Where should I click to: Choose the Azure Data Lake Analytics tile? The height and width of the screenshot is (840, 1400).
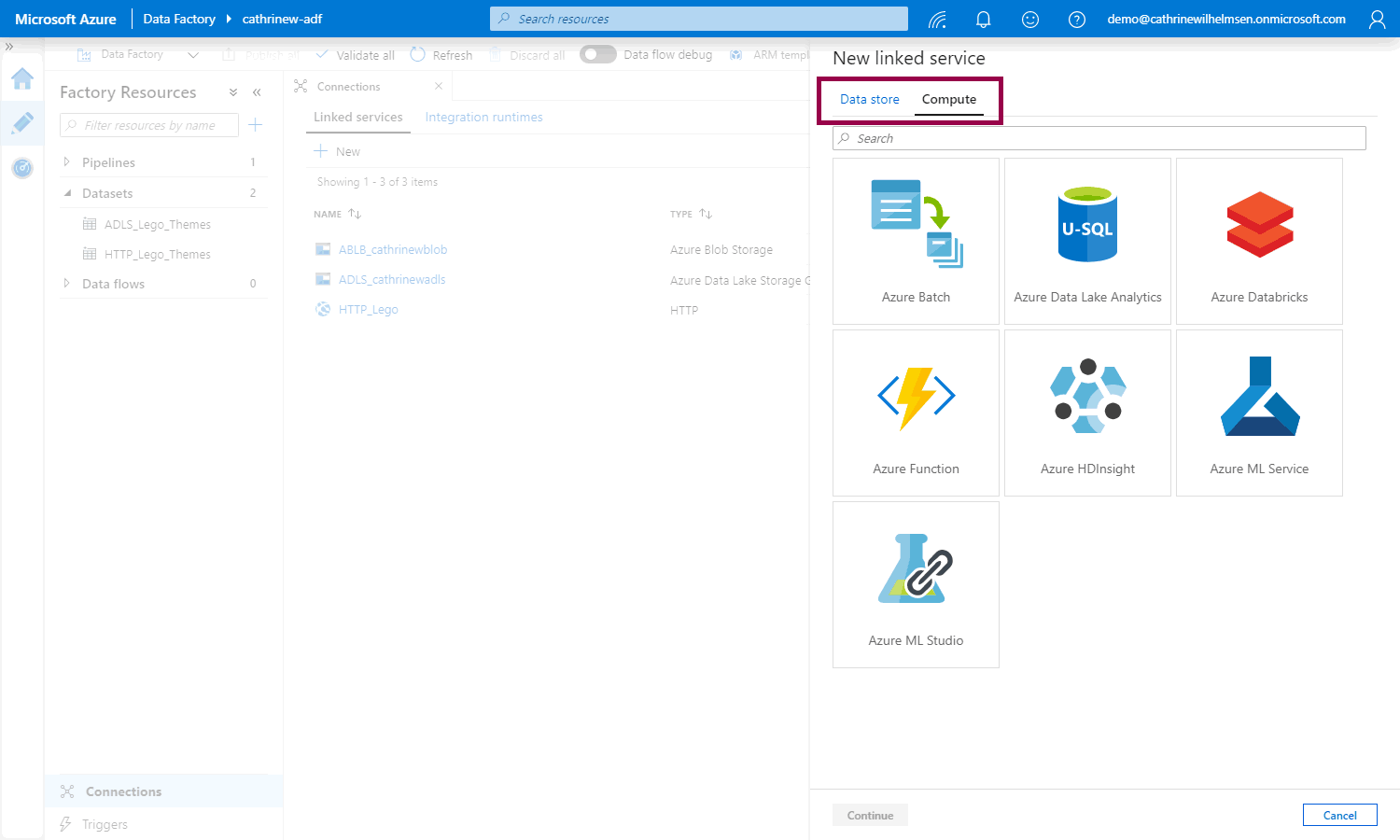(x=1087, y=224)
